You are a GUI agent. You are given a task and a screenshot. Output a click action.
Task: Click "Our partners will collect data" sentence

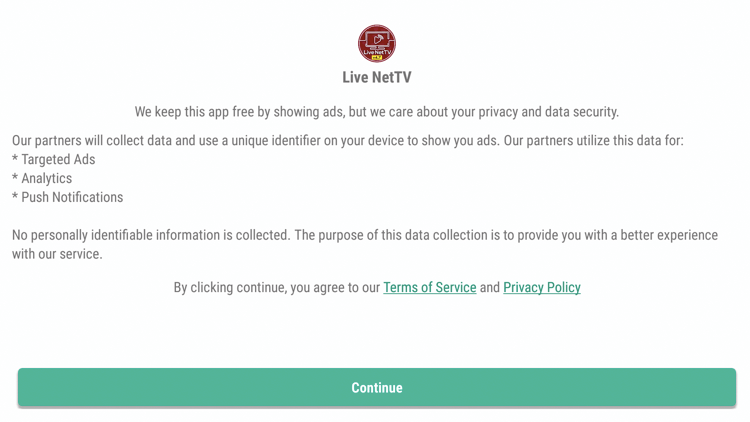coord(255,141)
